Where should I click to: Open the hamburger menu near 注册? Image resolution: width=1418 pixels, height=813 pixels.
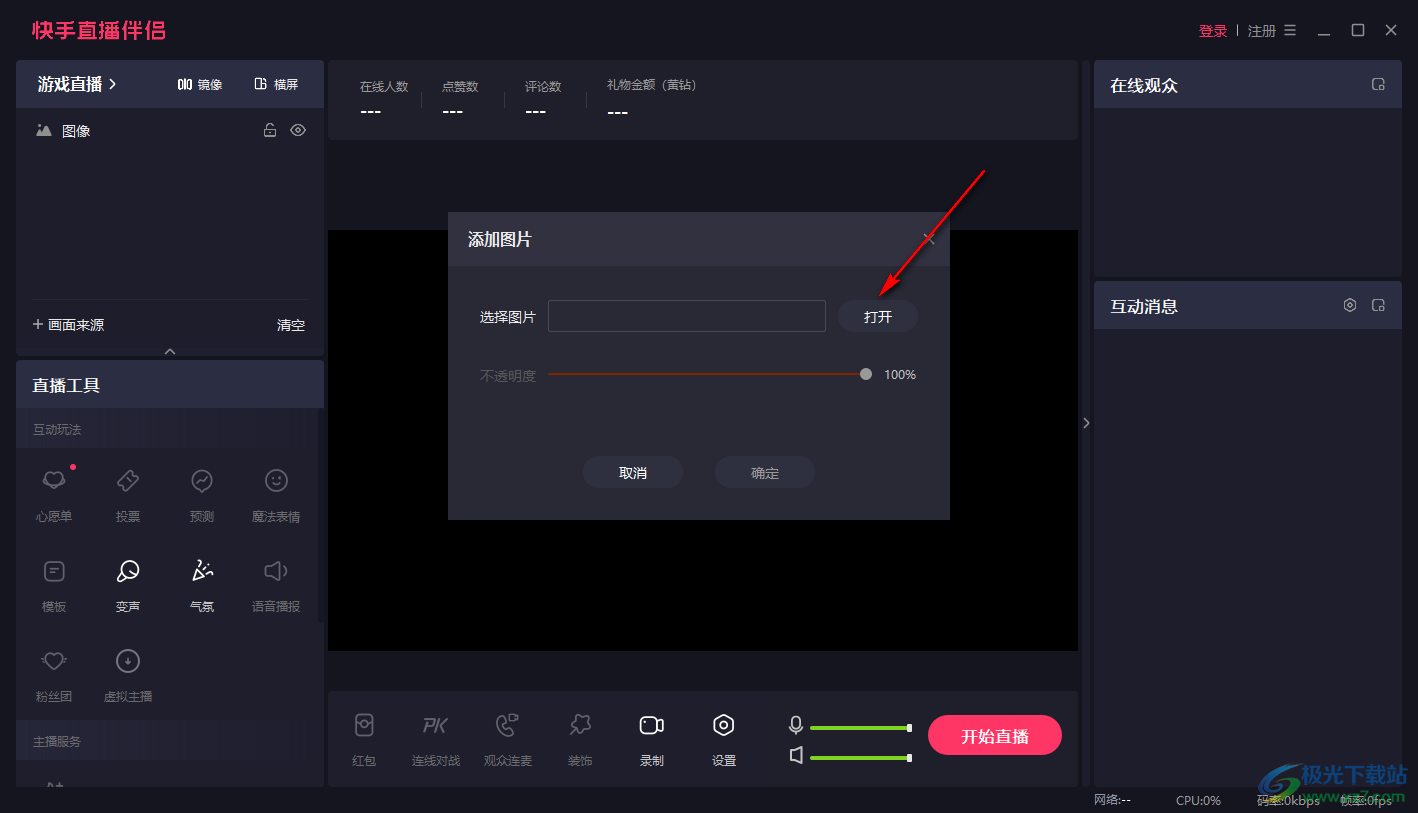[1290, 30]
